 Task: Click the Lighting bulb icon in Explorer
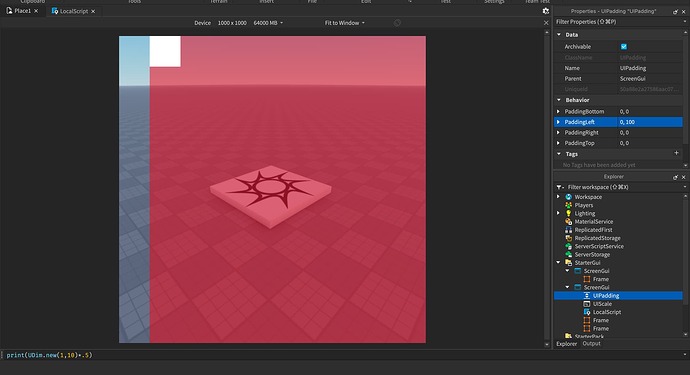[569, 213]
